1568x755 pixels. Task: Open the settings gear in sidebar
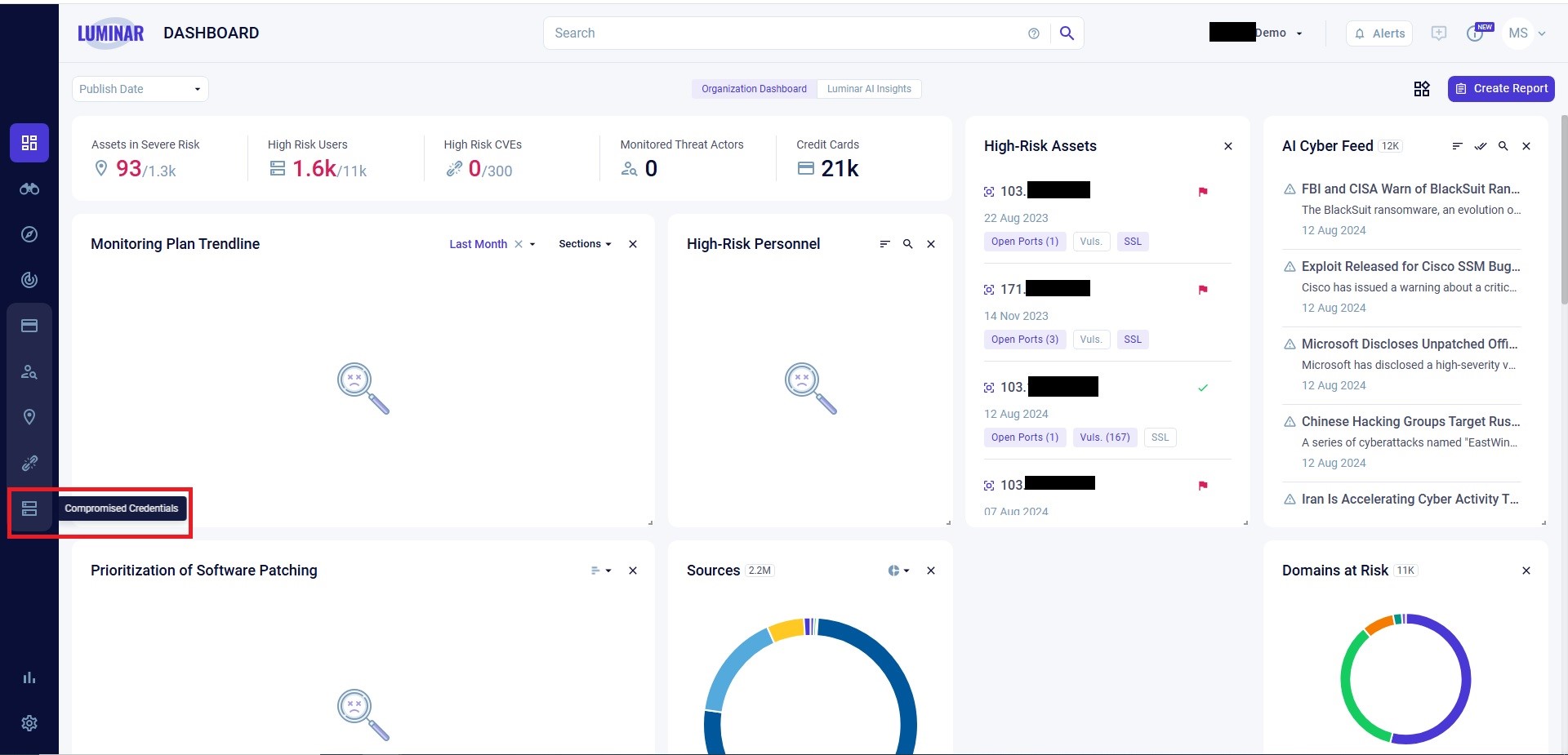(x=29, y=723)
